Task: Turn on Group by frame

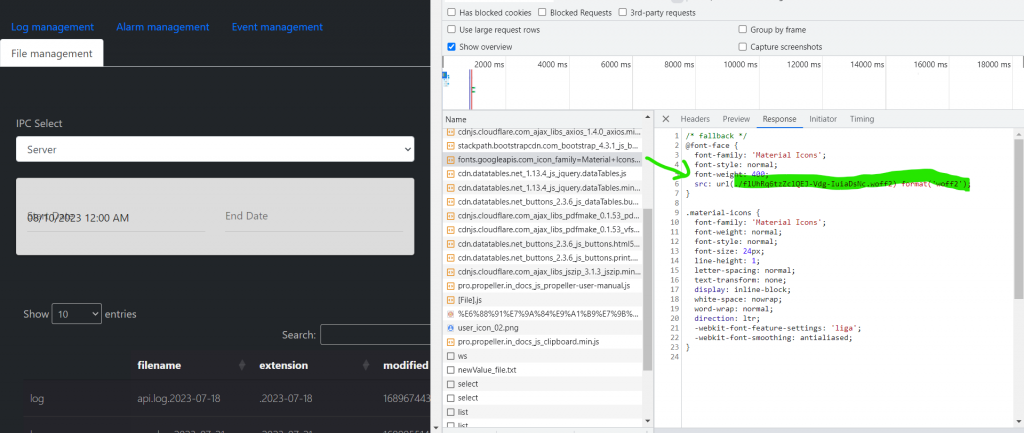Action: coord(743,29)
